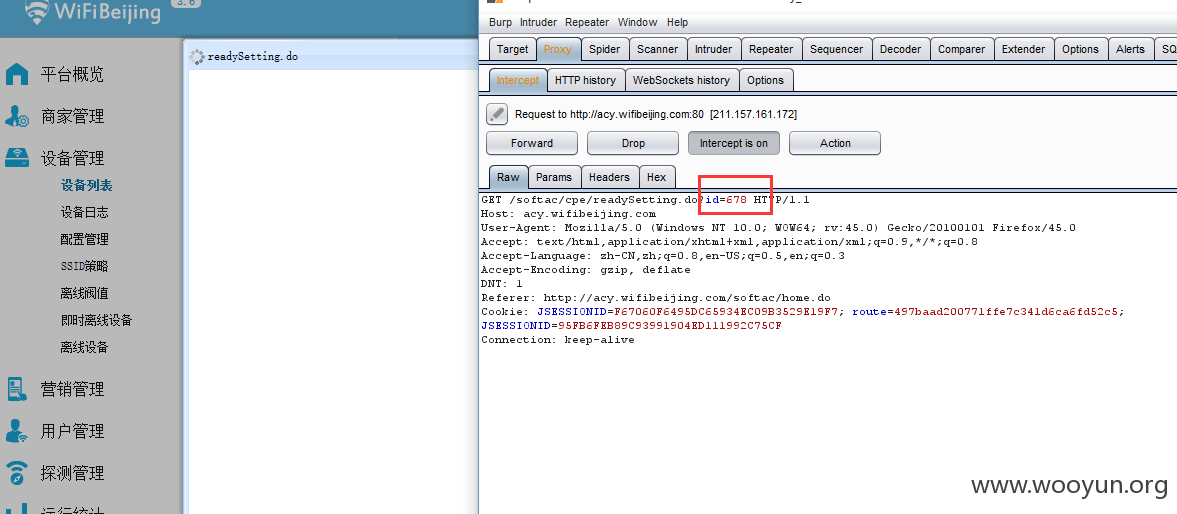Image resolution: width=1177 pixels, height=514 pixels.
Task: Click the Accept-Encoding: gzip, deflate line
Action: click(x=585, y=270)
